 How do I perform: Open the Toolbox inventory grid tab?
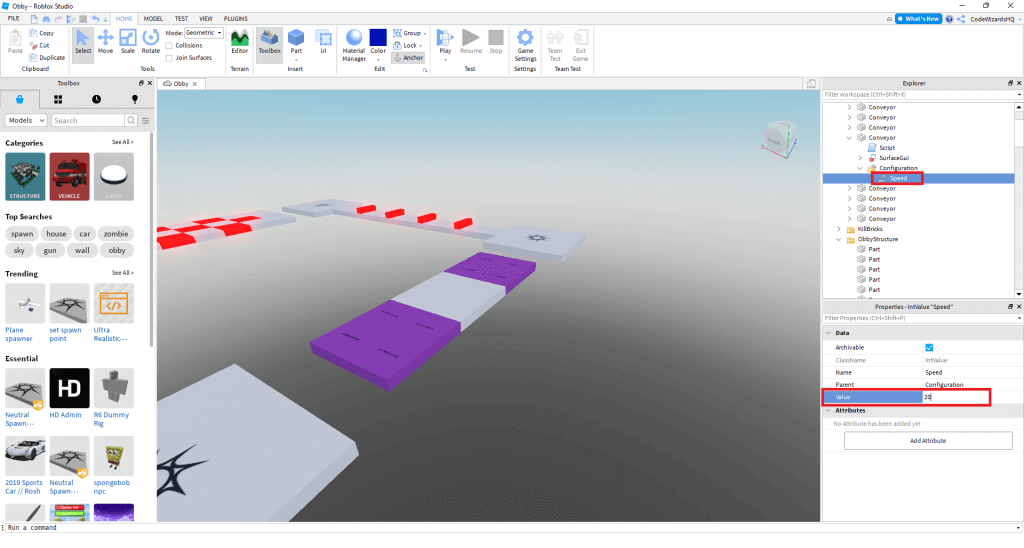pyautogui.click(x=58, y=99)
